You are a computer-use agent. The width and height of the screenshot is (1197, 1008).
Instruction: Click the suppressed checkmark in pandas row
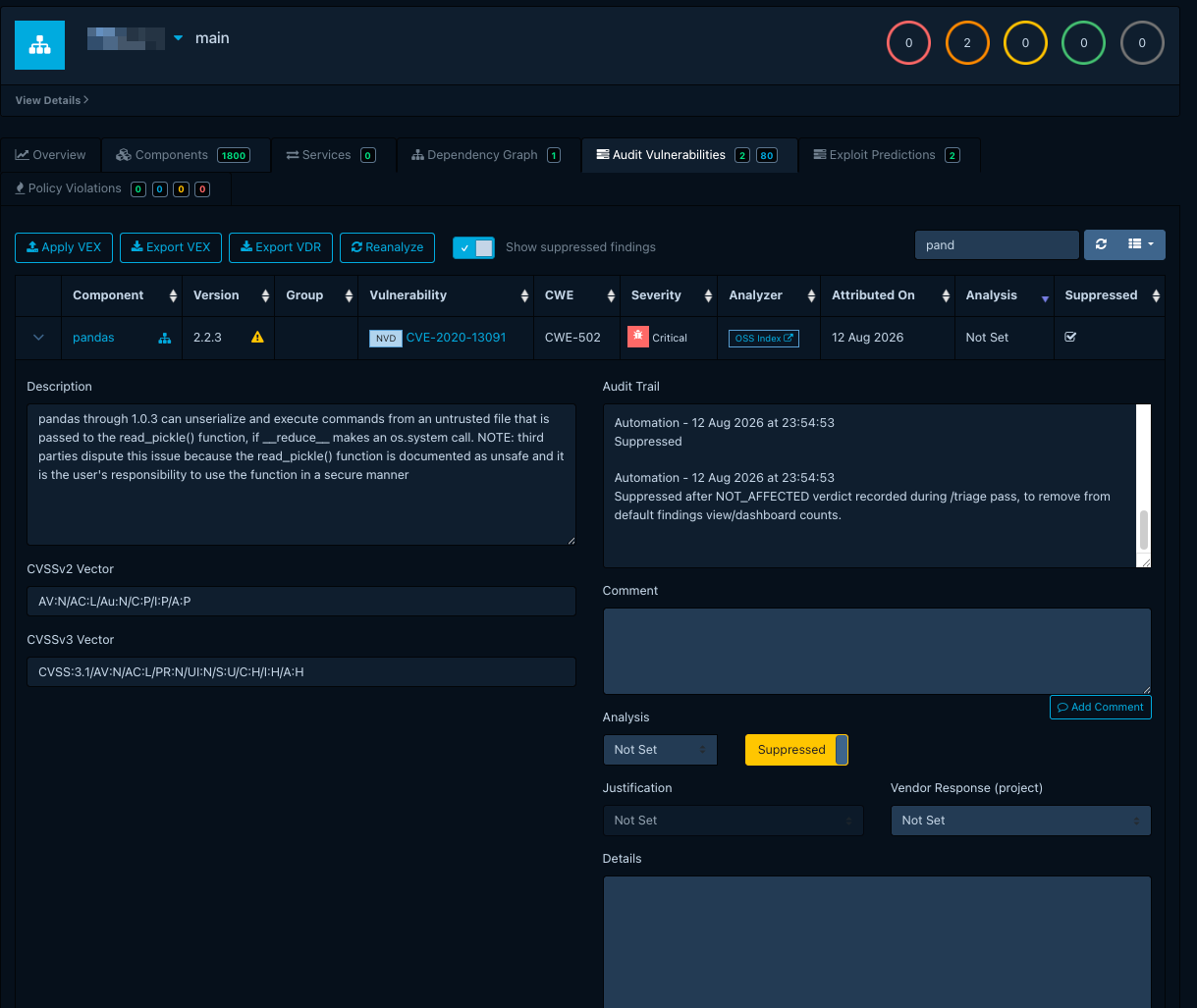coord(1070,338)
